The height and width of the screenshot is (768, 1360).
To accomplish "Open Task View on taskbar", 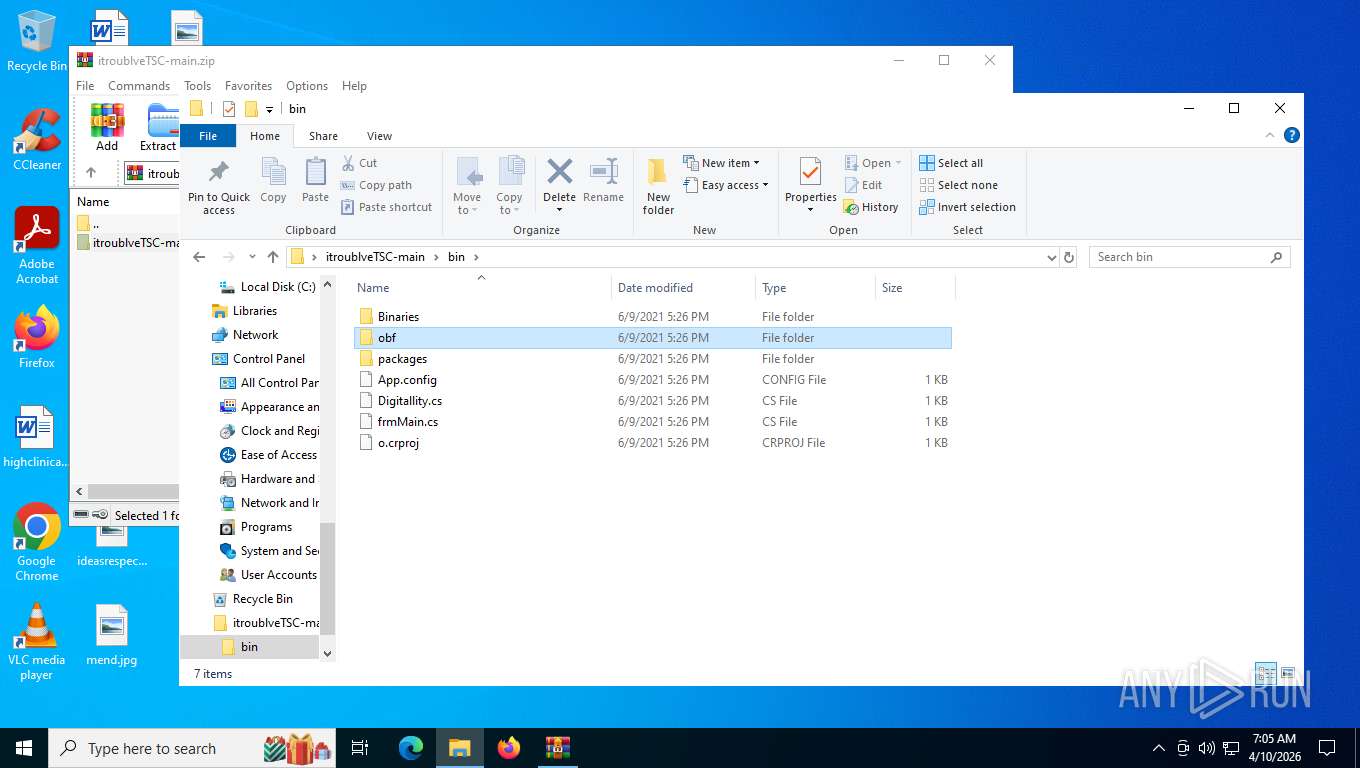I will pos(361,748).
